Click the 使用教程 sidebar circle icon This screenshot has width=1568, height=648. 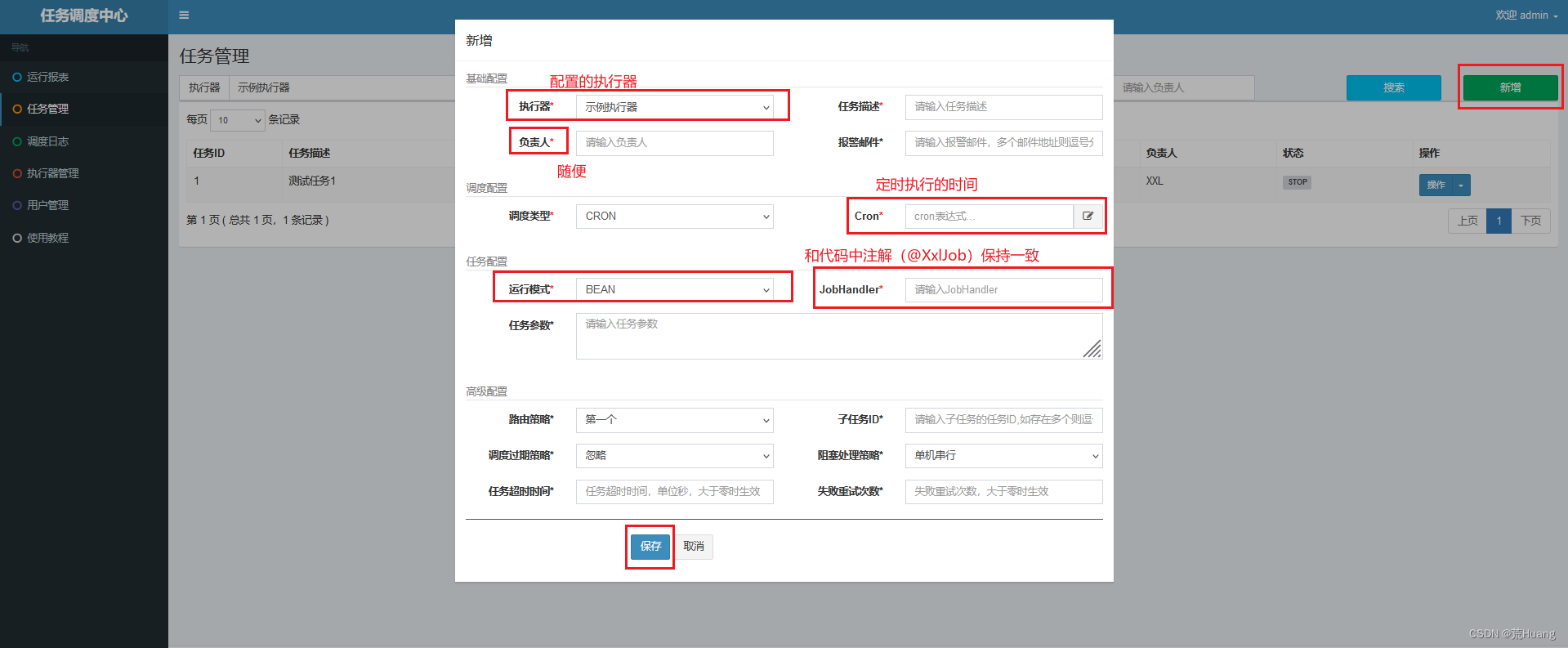pos(17,238)
